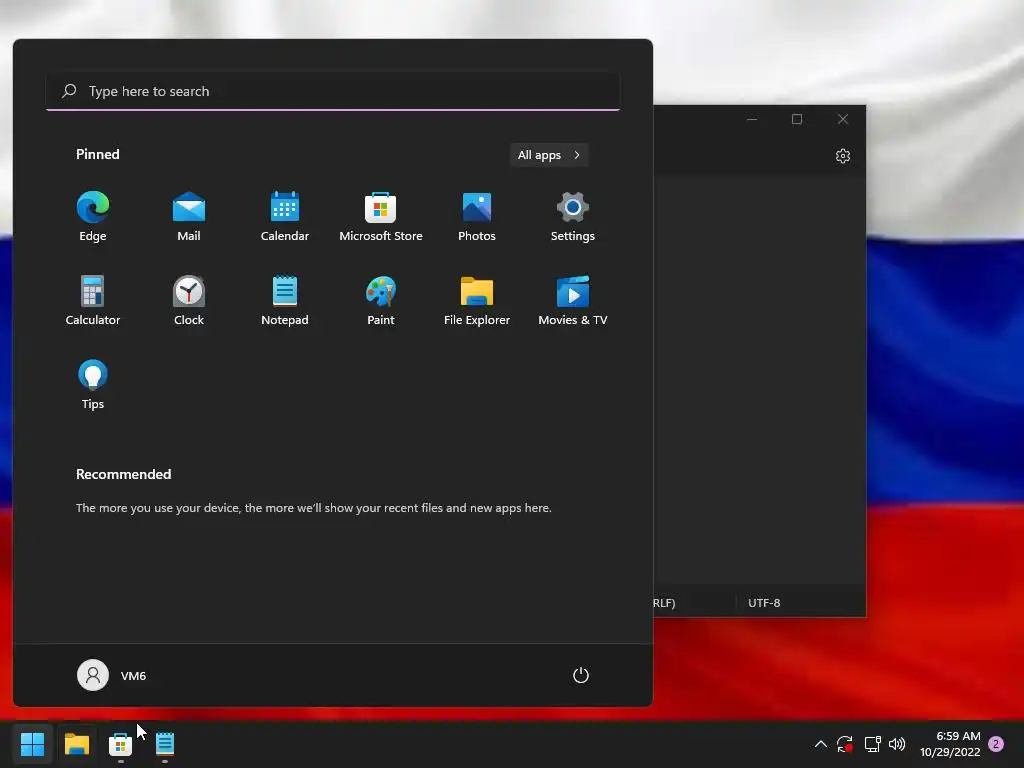Minimize the Notepad window
This screenshot has height=768, width=1024.
pos(752,119)
